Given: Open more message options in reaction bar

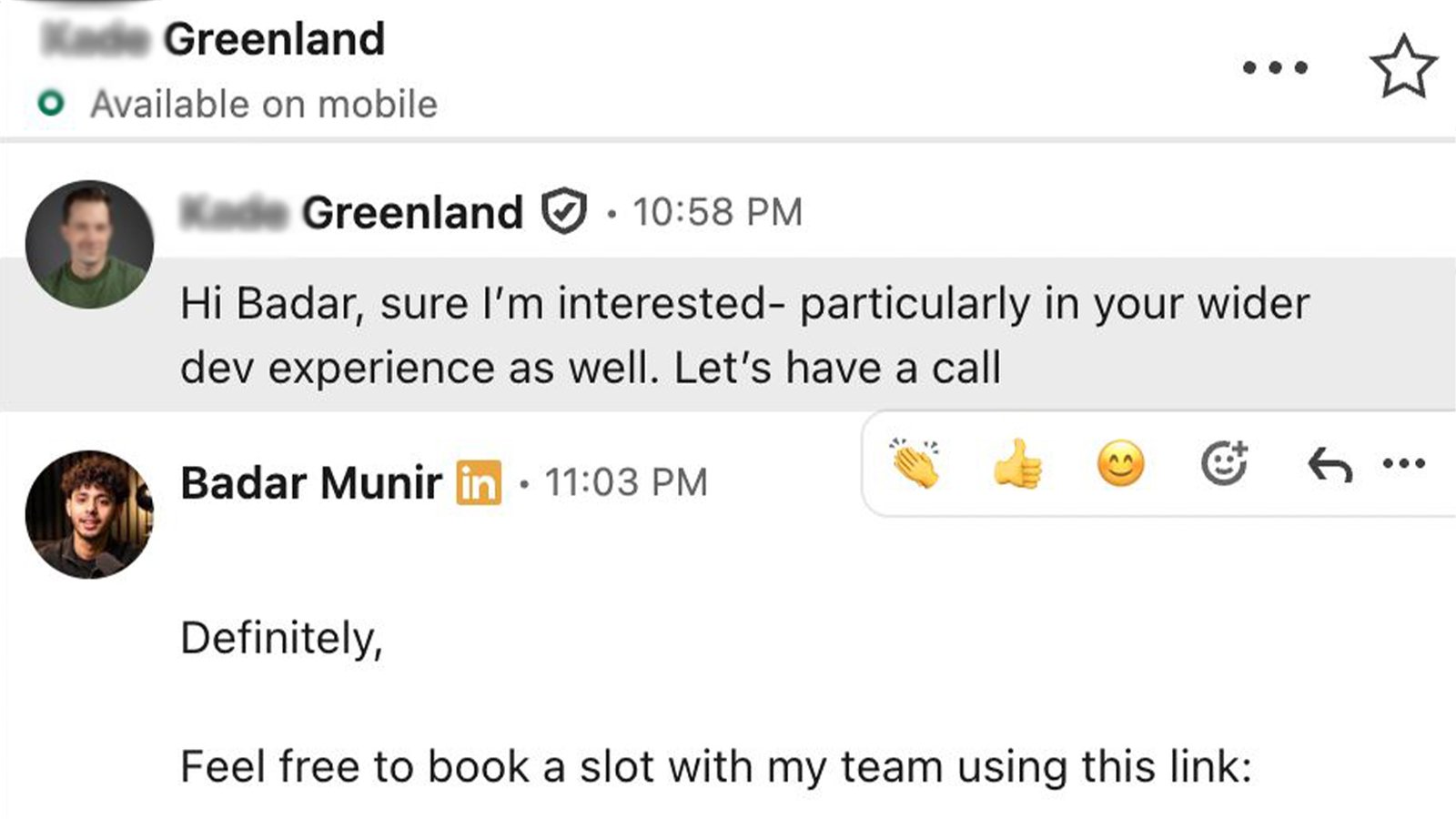Looking at the screenshot, I should [1403, 463].
